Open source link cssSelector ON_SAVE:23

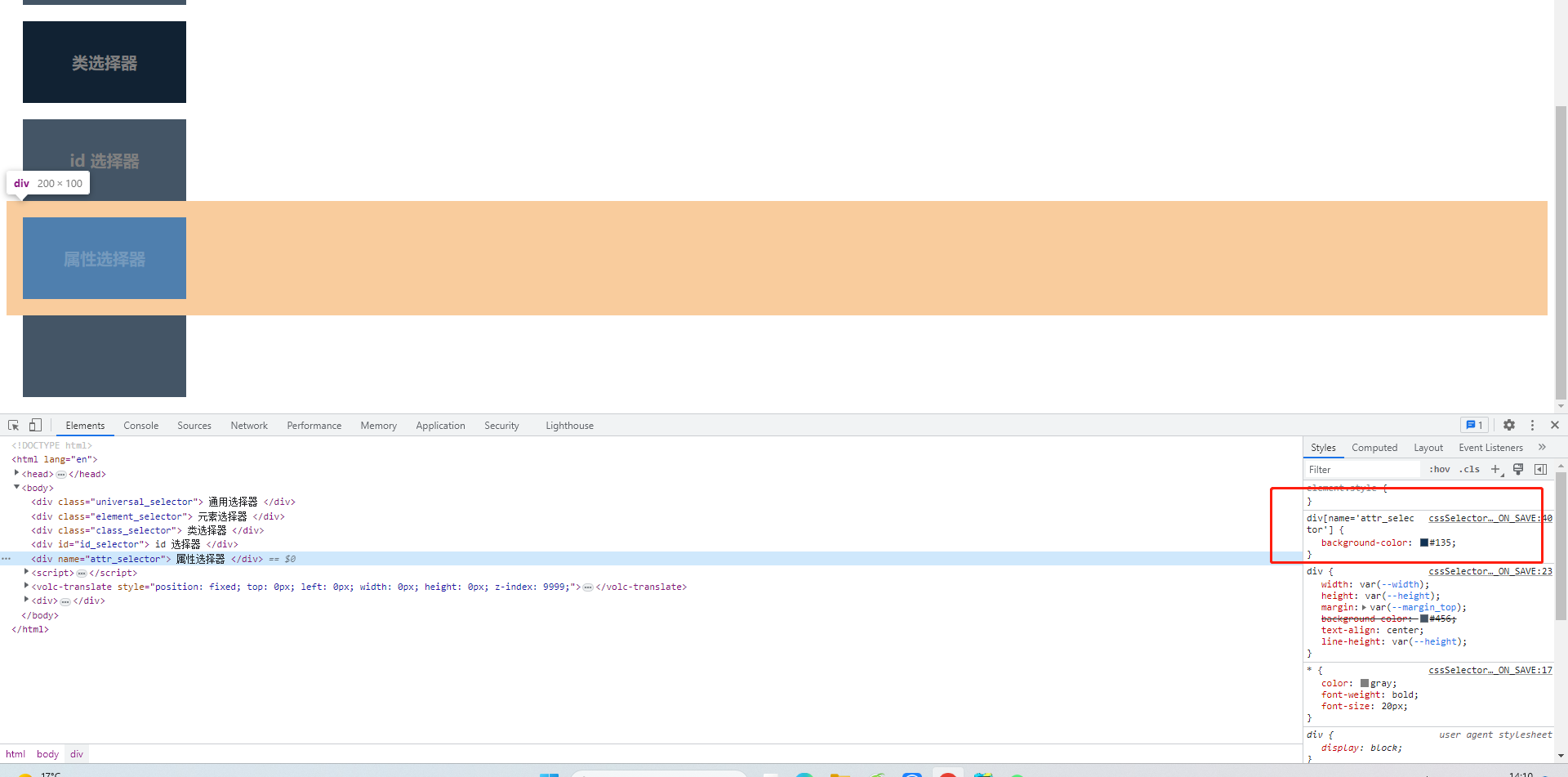[1490, 571]
